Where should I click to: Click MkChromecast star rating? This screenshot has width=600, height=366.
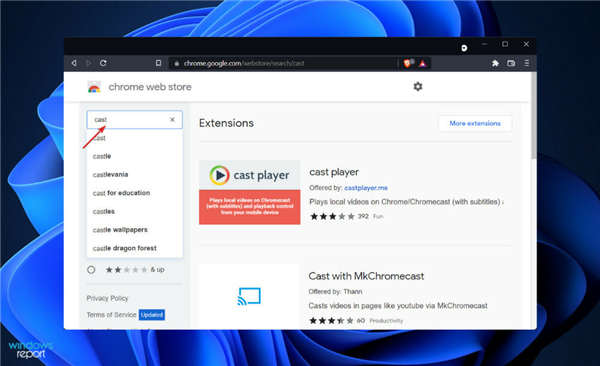click(x=331, y=320)
